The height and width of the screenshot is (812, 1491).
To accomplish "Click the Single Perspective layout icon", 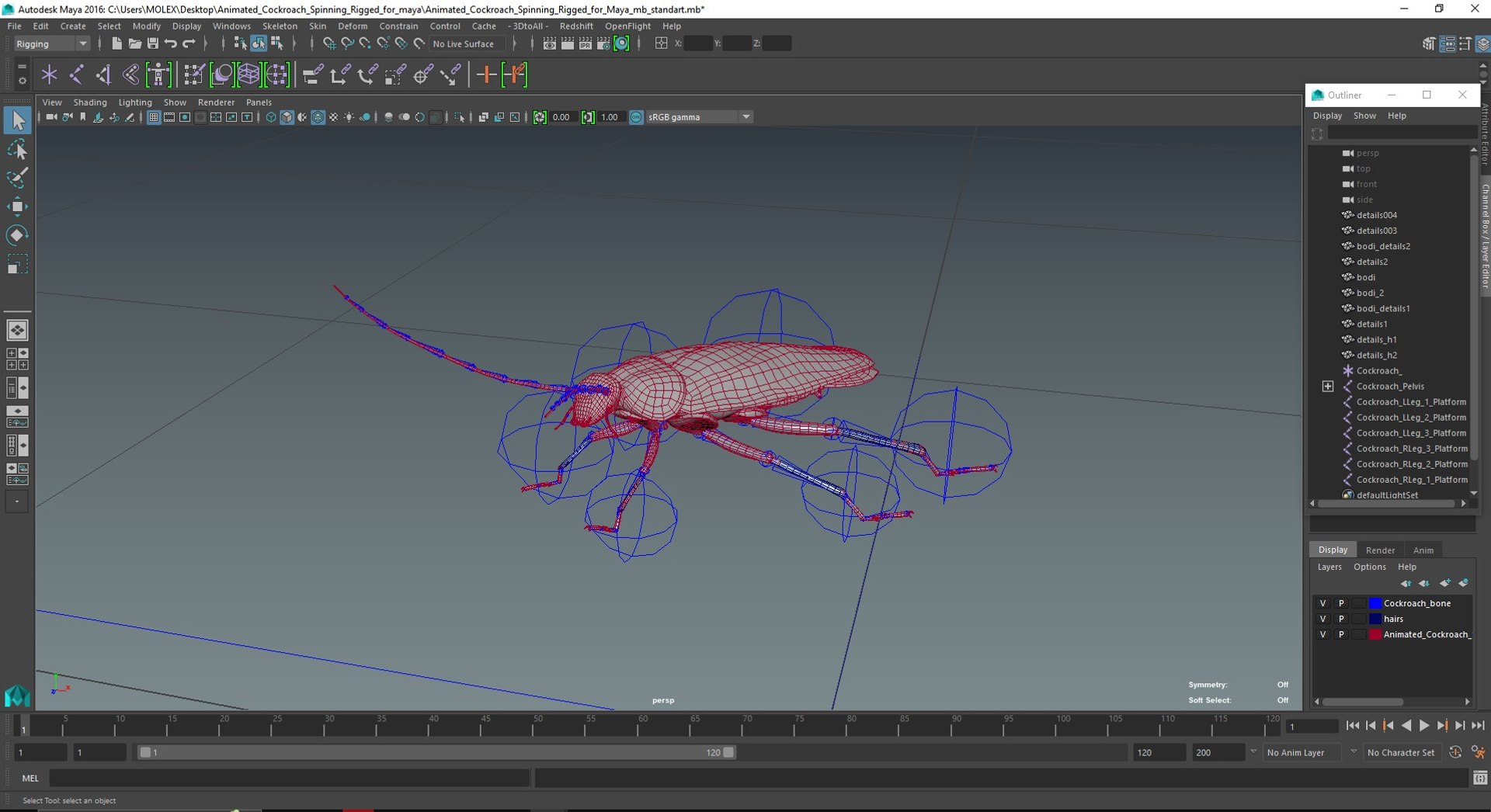I will (x=17, y=330).
